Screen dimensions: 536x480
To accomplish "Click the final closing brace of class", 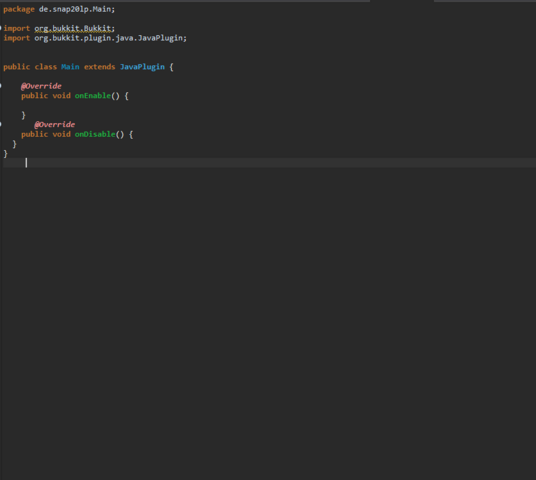I will tap(5, 154).
